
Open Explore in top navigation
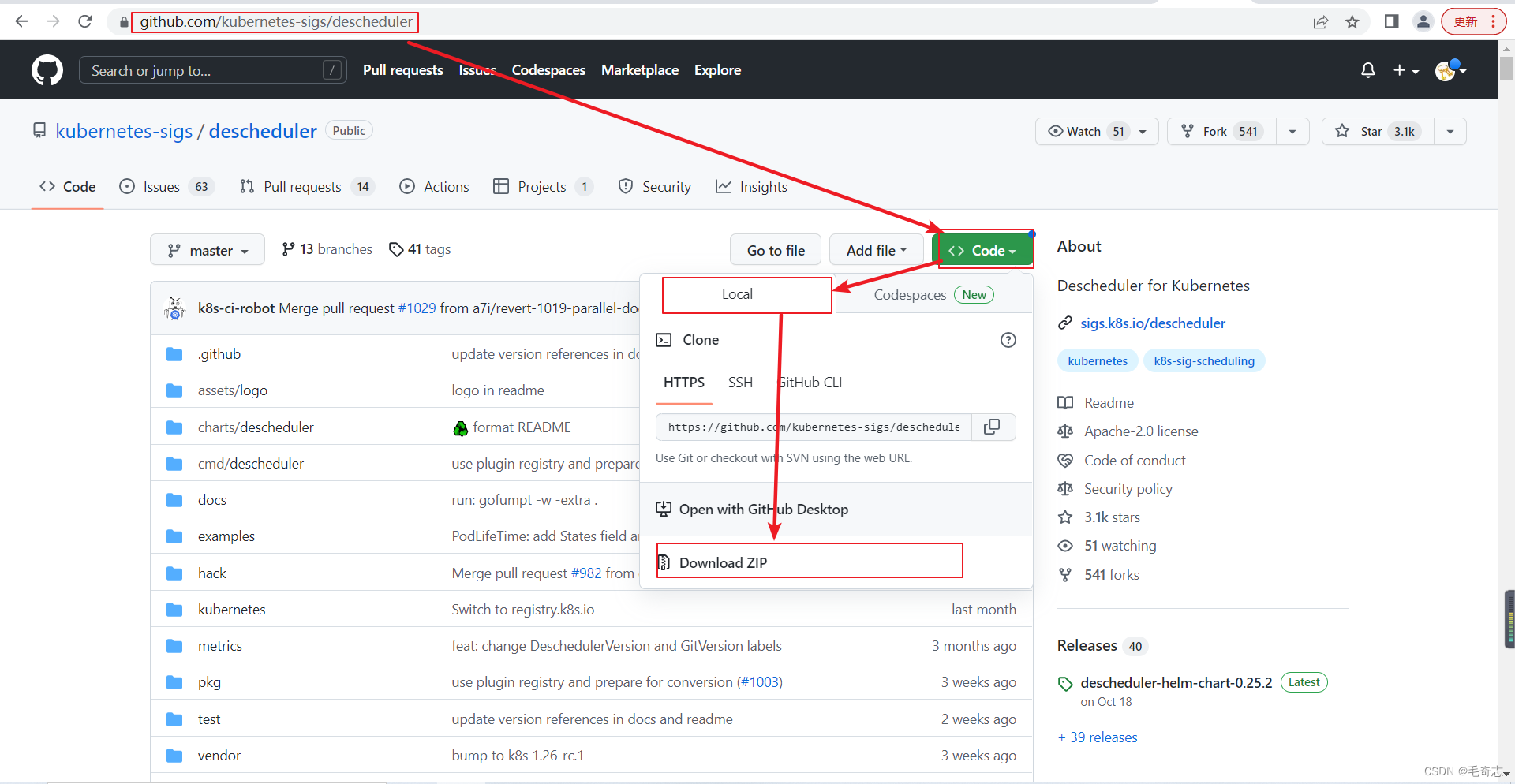pos(717,70)
